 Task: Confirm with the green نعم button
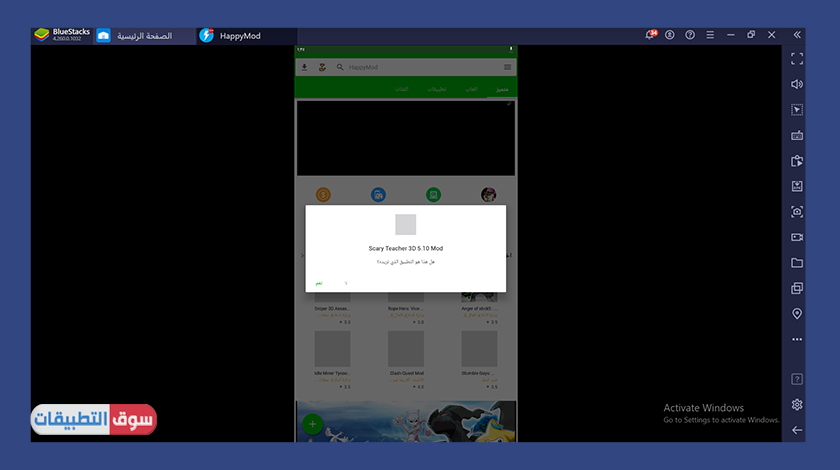coord(319,283)
